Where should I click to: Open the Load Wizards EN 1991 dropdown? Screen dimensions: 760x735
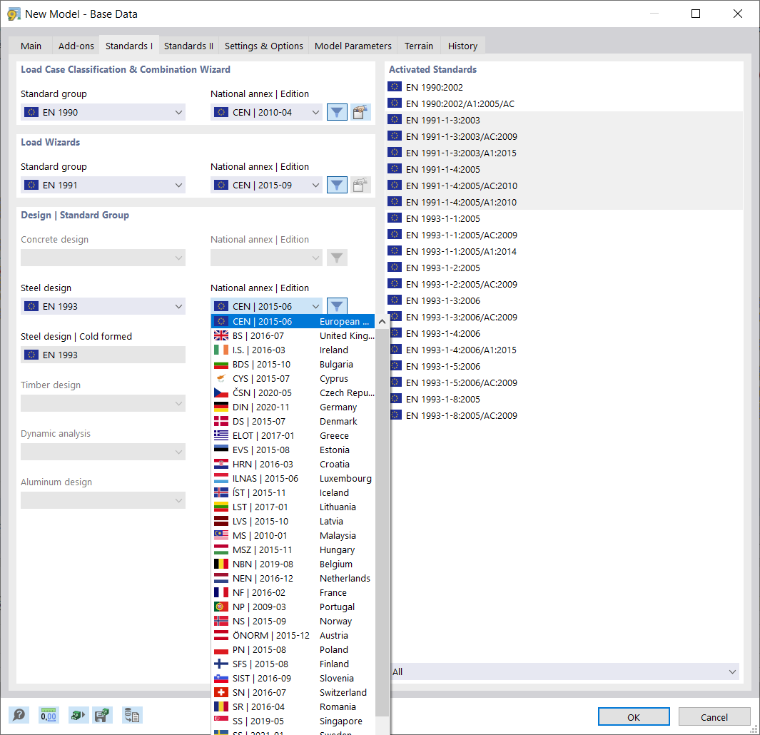[103, 185]
